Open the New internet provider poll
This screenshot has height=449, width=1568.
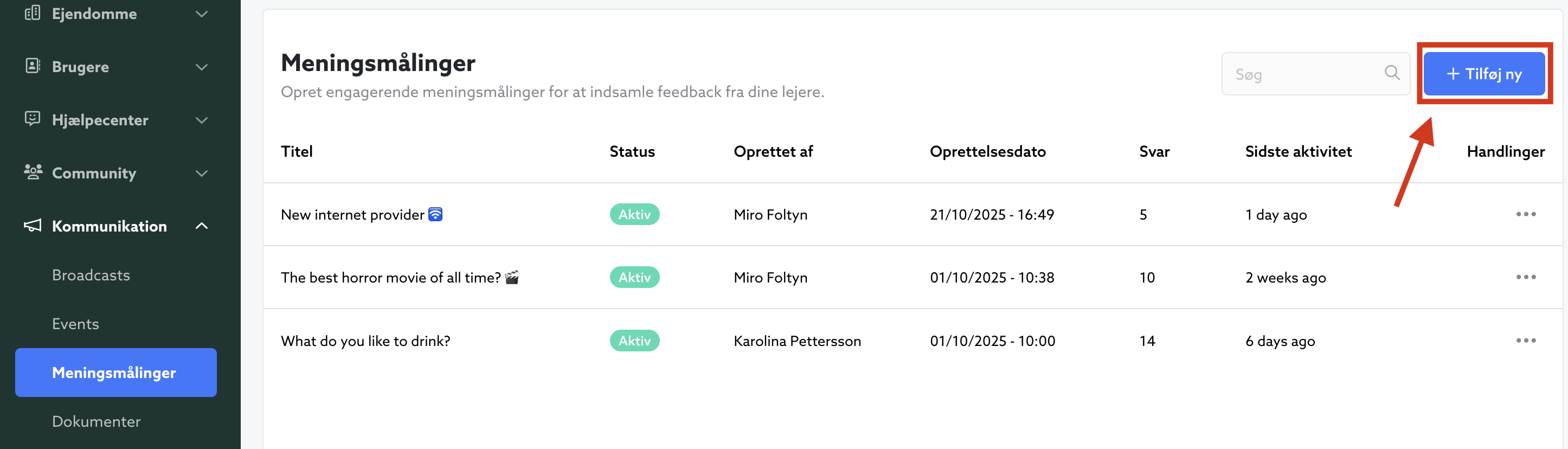pyautogui.click(x=352, y=215)
